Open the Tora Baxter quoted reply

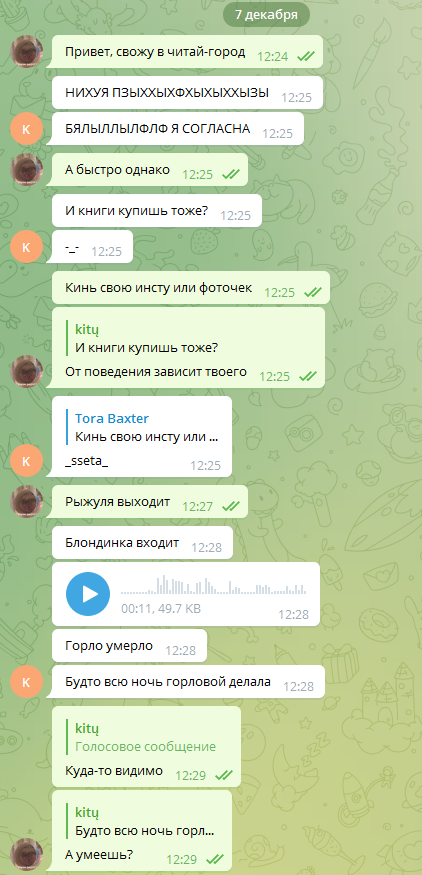tap(142, 427)
